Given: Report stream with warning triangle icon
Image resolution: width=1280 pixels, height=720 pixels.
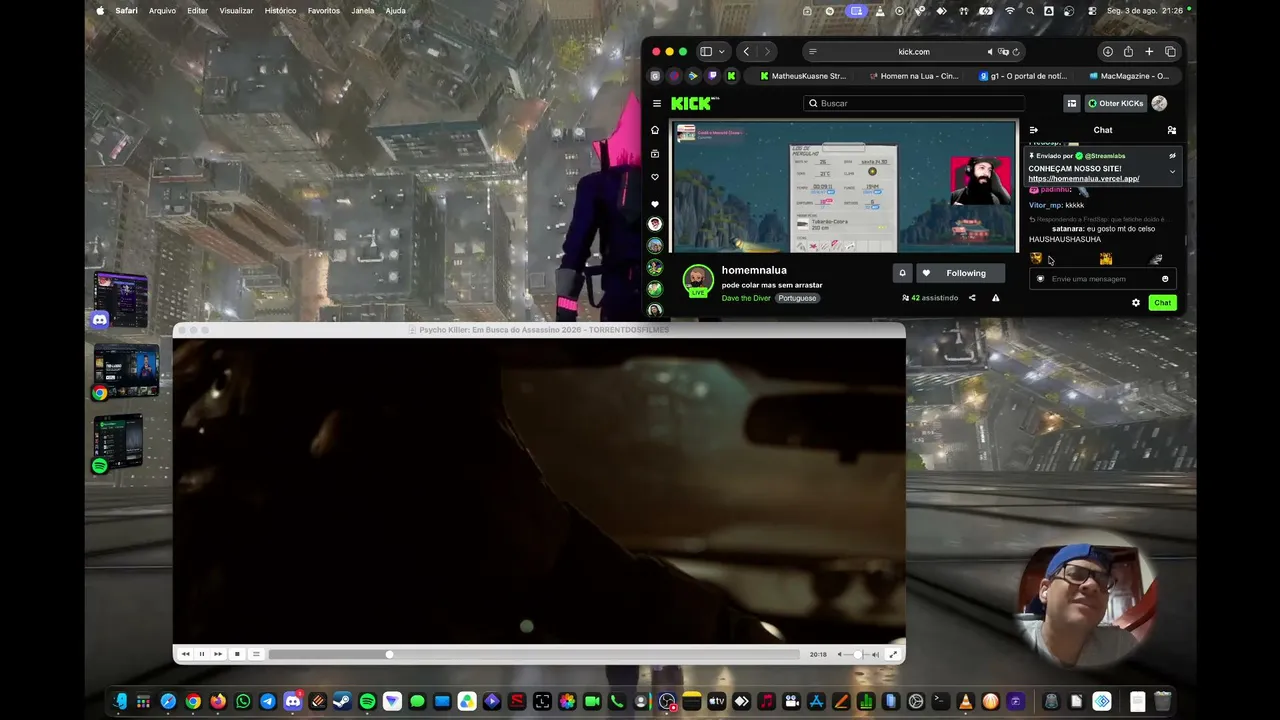Looking at the screenshot, I should [995, 298].
